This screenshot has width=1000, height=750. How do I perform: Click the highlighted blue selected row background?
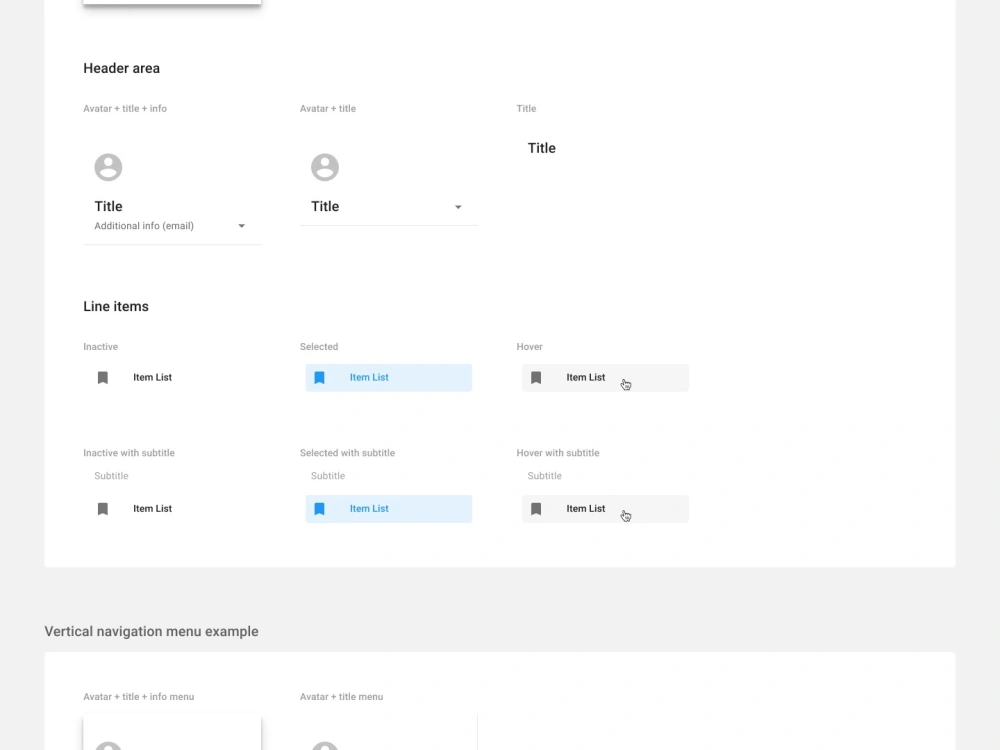430,377
